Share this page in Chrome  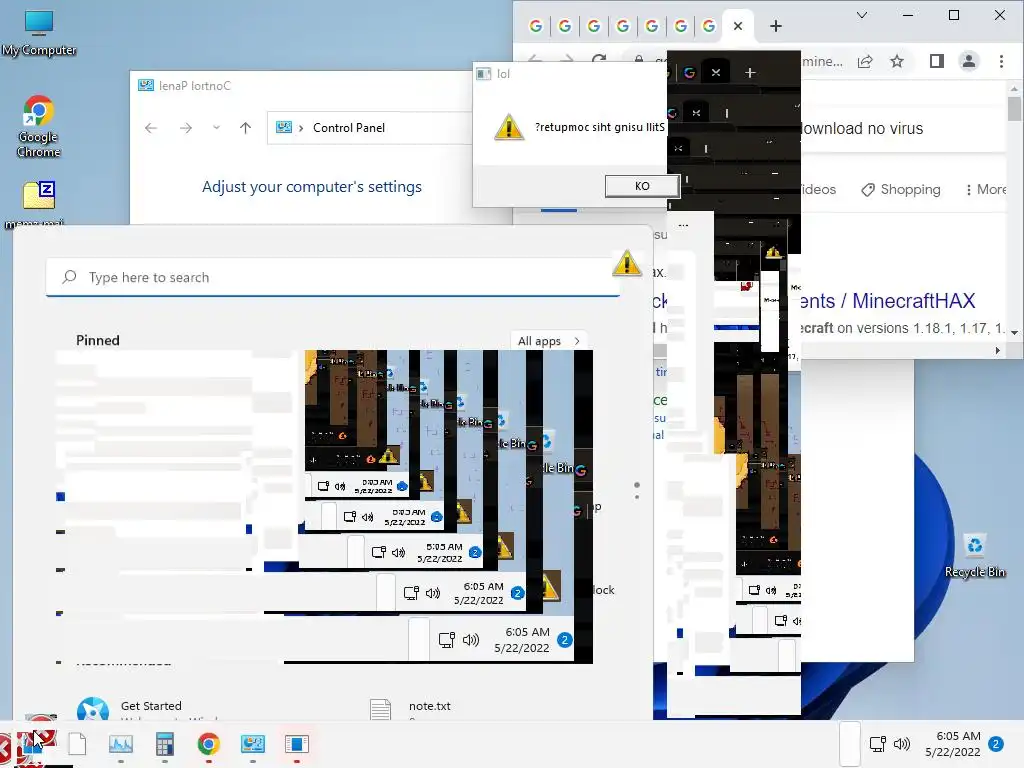click(x=865, y=61)
